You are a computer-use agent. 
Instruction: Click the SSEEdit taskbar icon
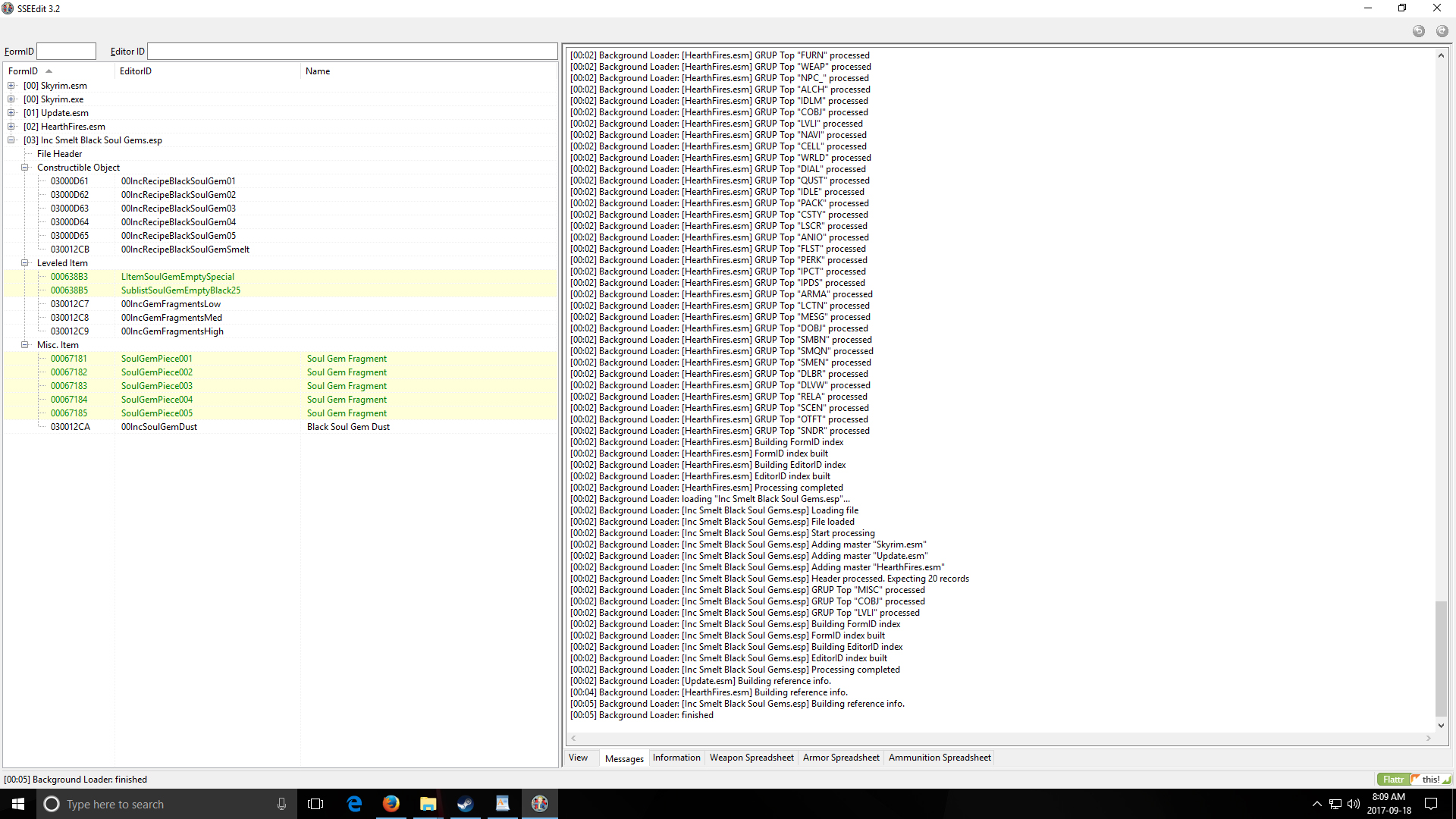pyautogui.click(x=539, y=804)
